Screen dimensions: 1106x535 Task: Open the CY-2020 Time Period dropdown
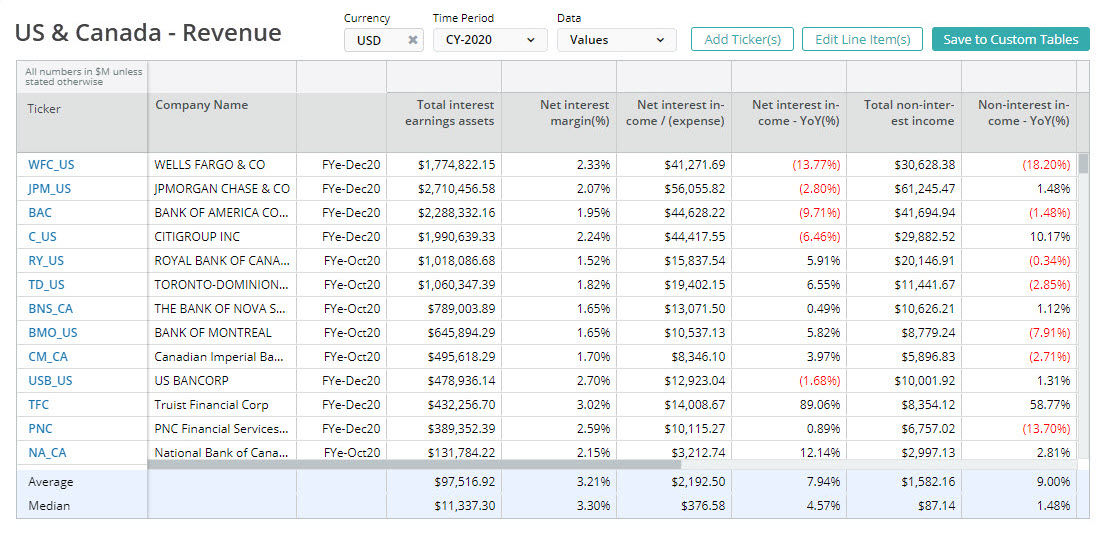click(490, 40)
